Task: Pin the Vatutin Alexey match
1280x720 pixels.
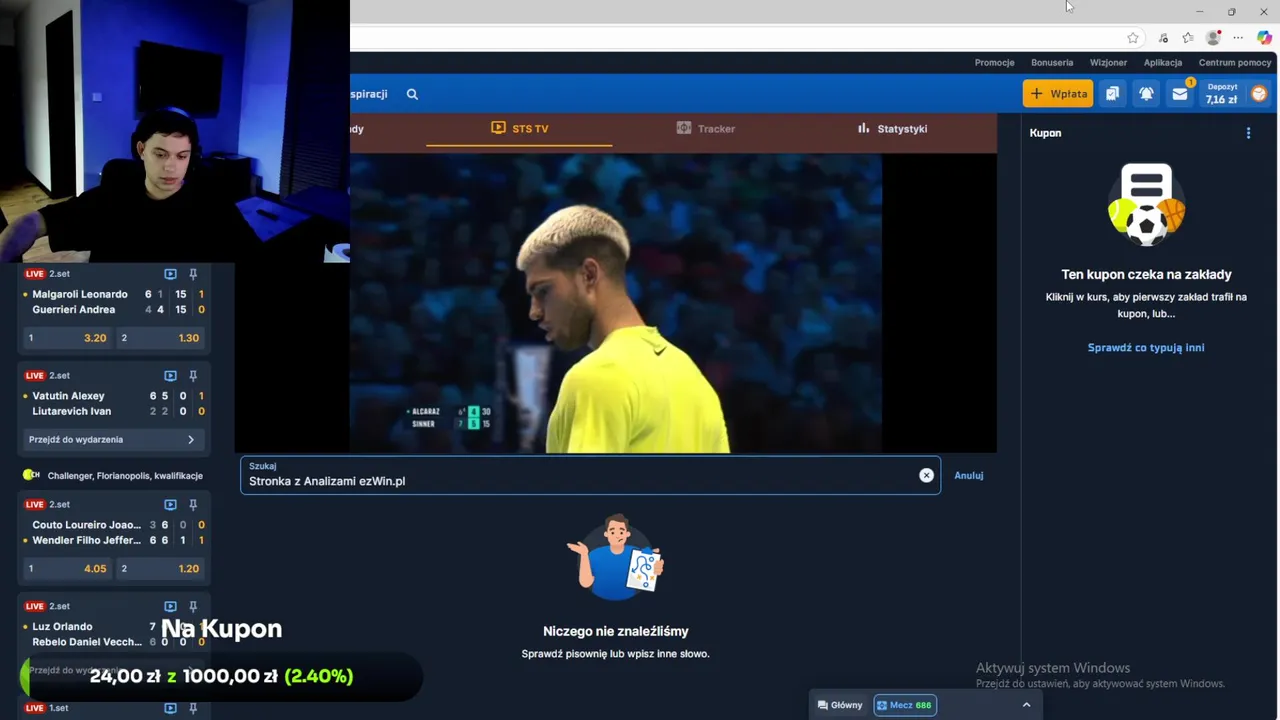Action: click(x=193, y=376)
